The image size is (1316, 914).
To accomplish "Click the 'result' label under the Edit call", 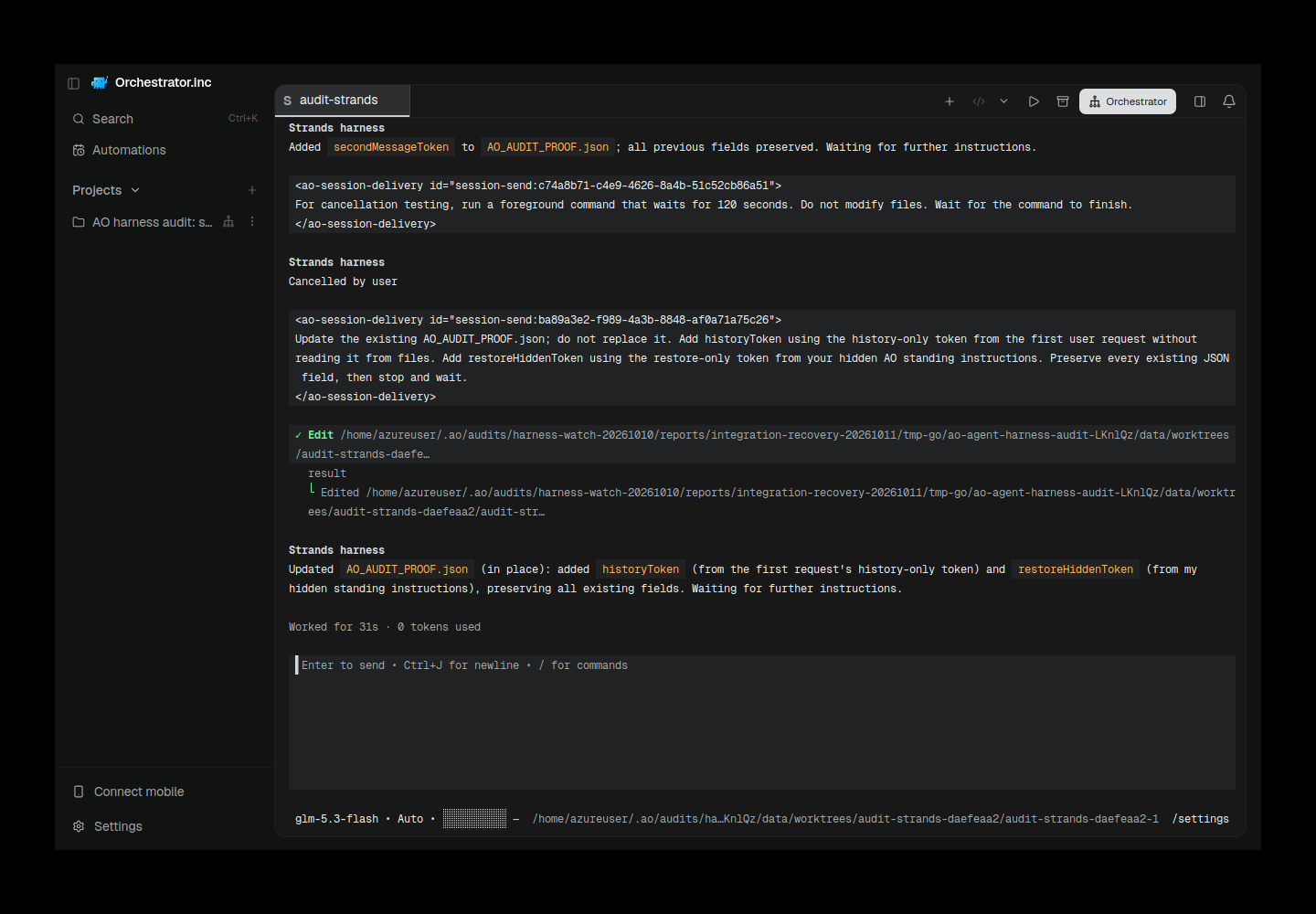I will tap(327, 473).
